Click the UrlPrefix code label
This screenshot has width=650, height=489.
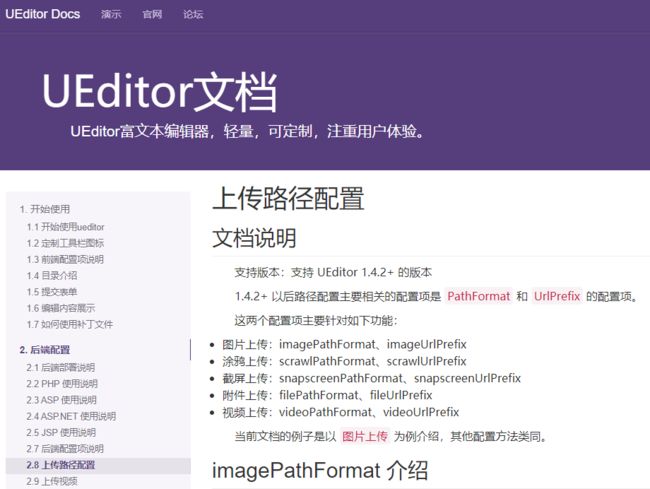pos(557,296)
